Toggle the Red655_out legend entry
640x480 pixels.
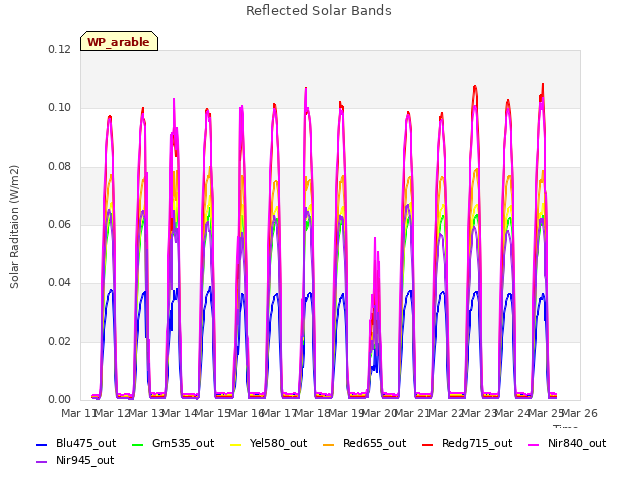point(364,444)
